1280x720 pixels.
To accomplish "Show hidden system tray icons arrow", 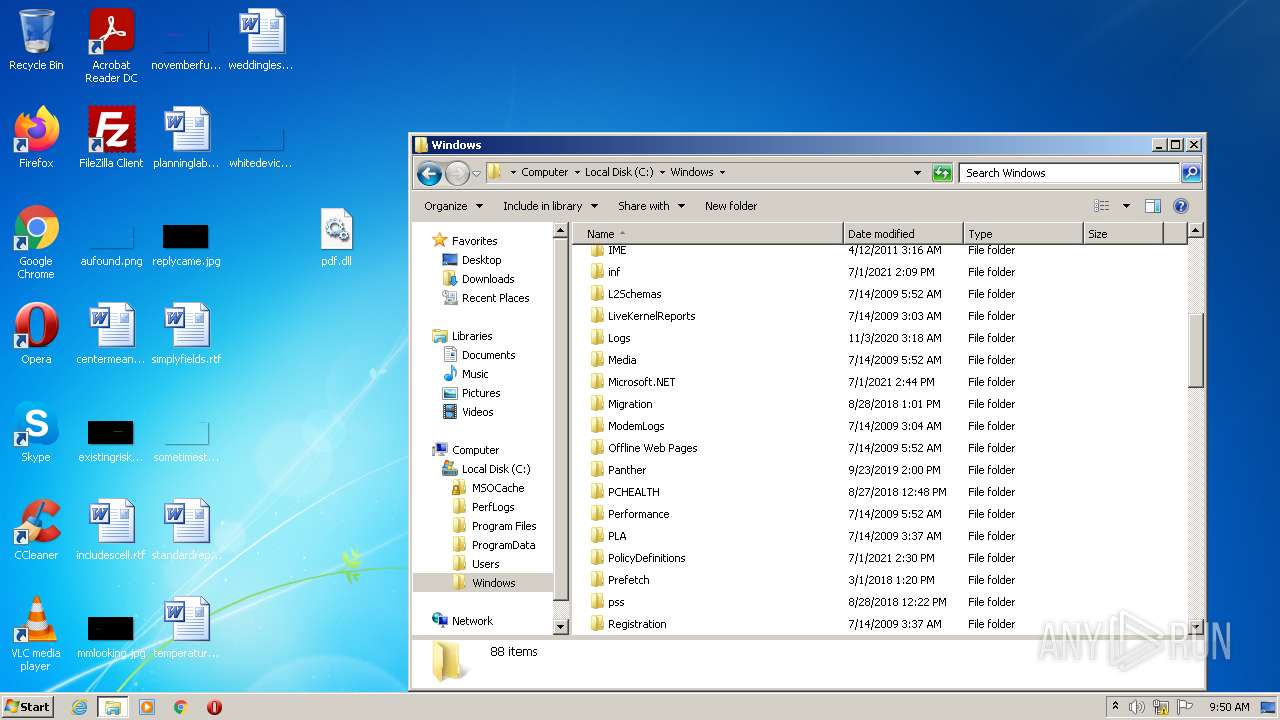I will [x=1115, y=707].
